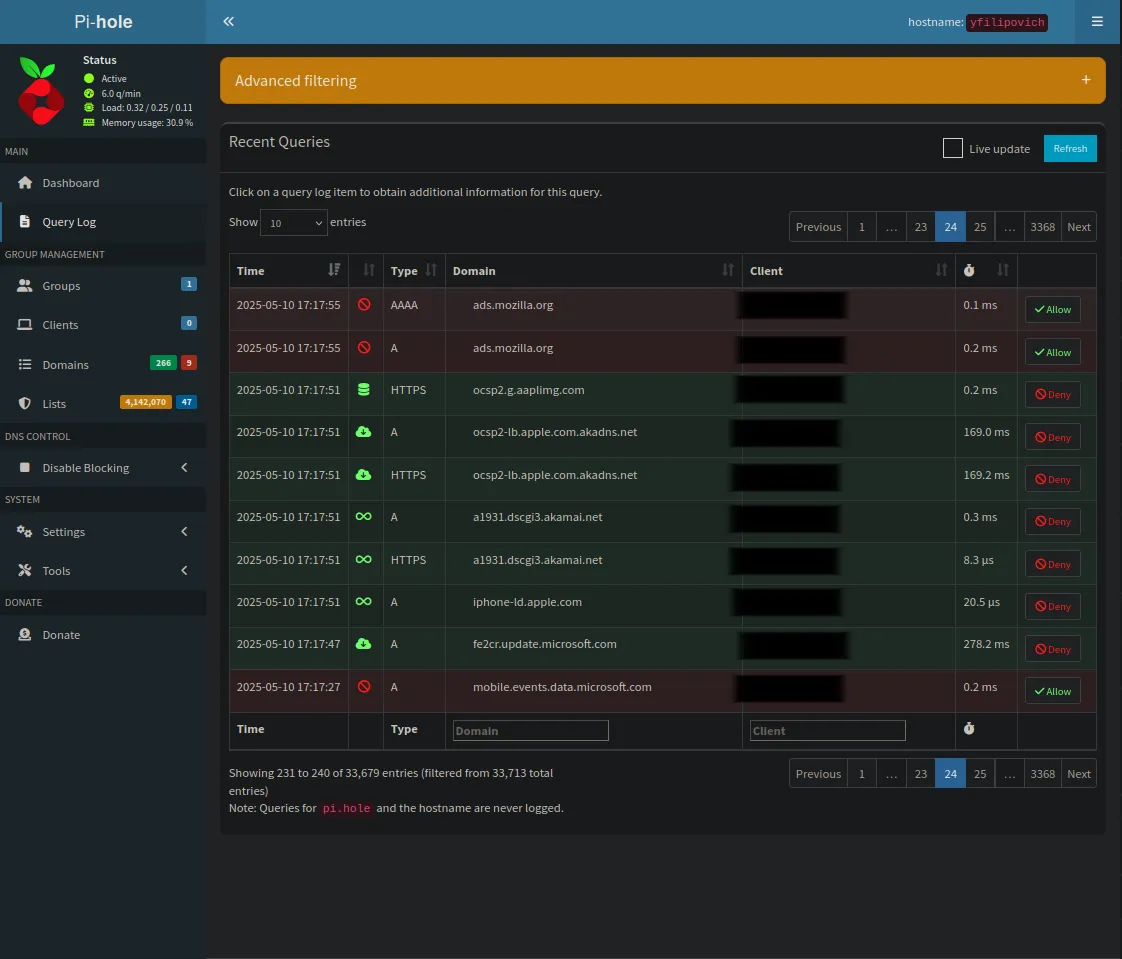Image resolution: width=1122 pixels, height=959 pixels.
Task: Sort by the Type column sort icon
Action: (431, 270)
